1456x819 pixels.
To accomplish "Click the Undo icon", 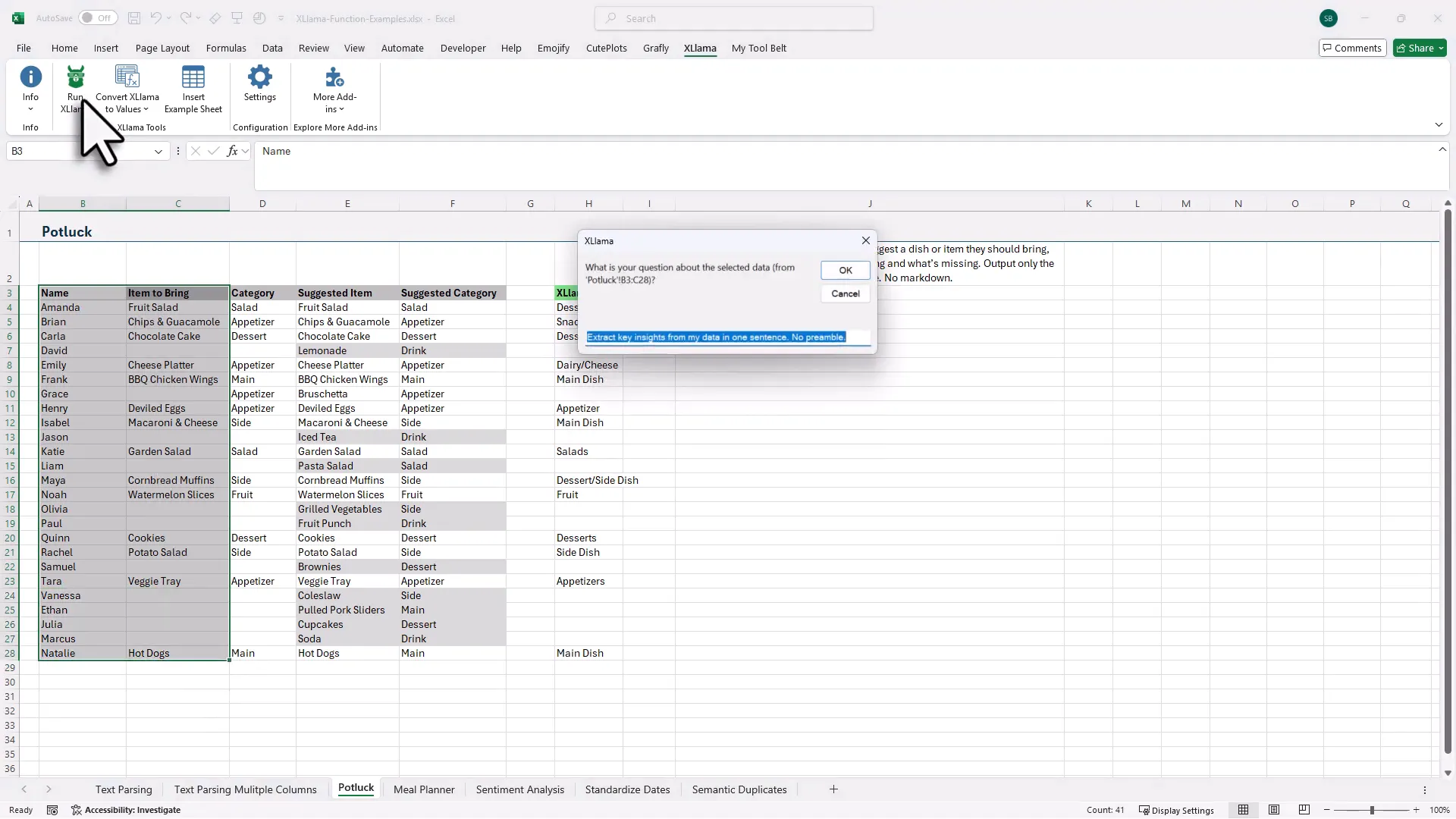I will [x=155, y=18].
